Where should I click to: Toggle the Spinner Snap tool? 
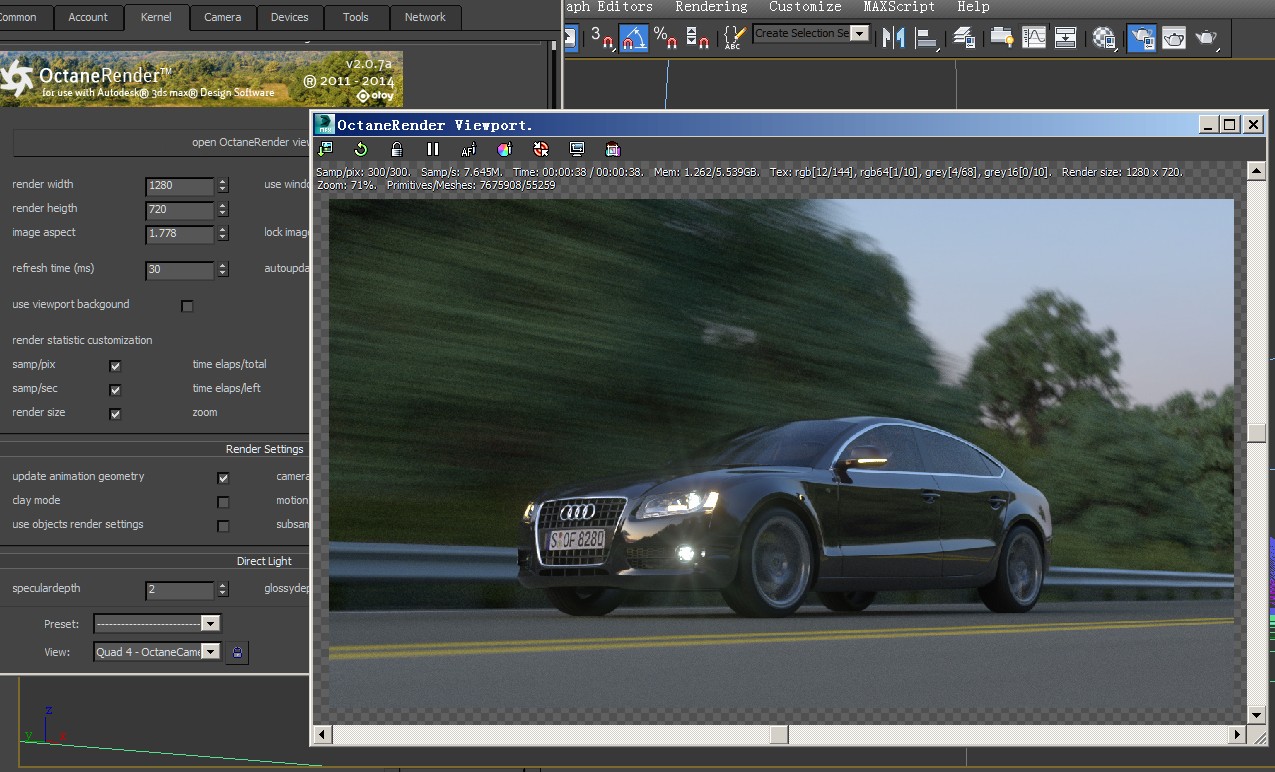698,38
